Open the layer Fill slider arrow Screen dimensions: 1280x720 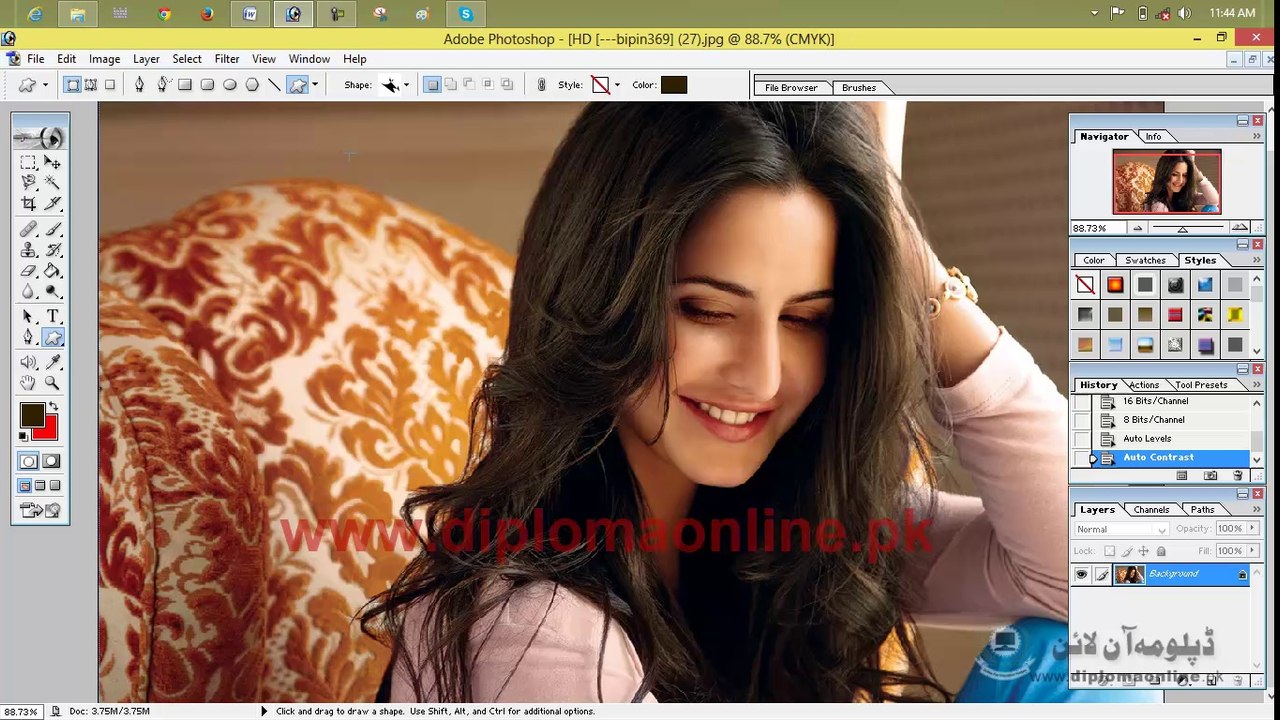(1250, 551)
